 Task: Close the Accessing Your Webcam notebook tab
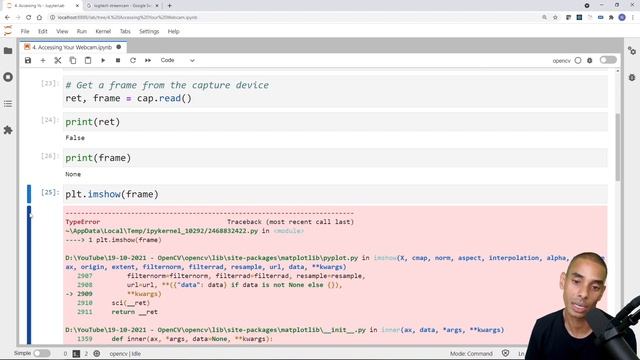(119, 47)
